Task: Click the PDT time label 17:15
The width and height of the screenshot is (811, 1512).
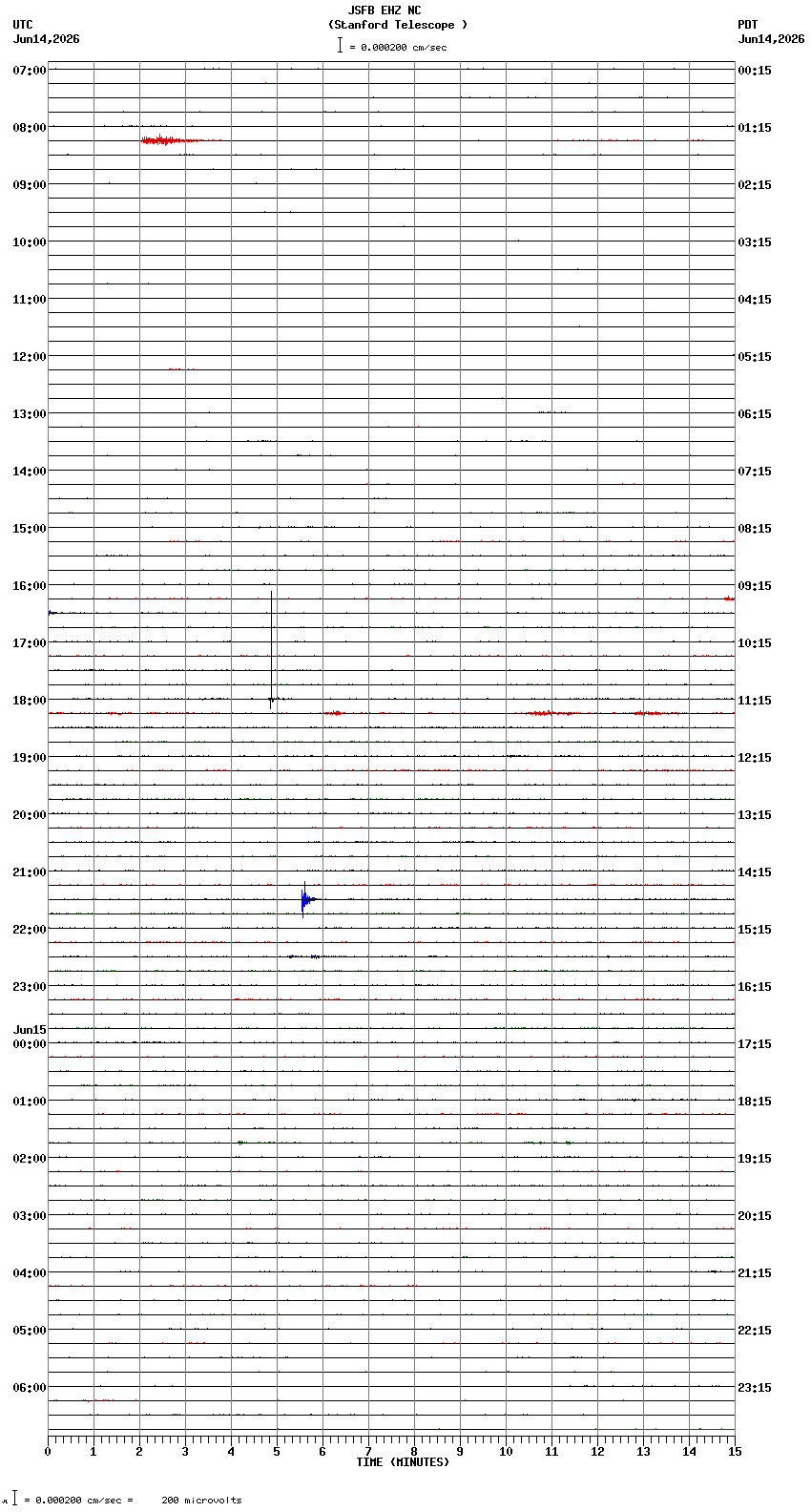Action: (x=755, y=1044)
